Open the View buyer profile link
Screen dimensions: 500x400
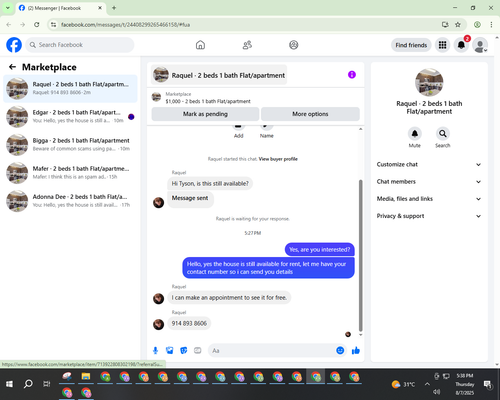click(x=278, y=159)
